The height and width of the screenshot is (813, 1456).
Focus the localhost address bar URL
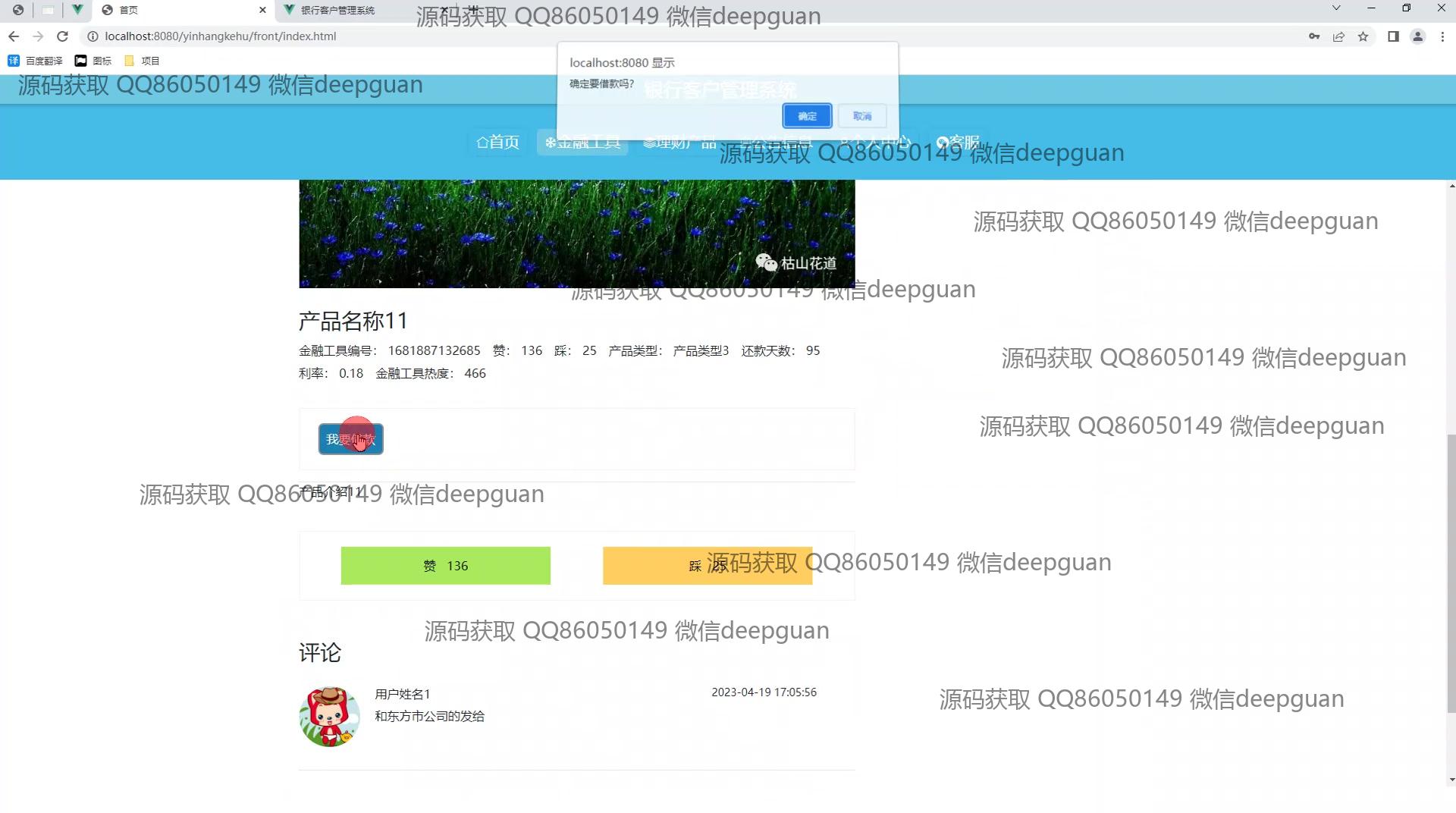pyautogui.click(x=220, y=36)
